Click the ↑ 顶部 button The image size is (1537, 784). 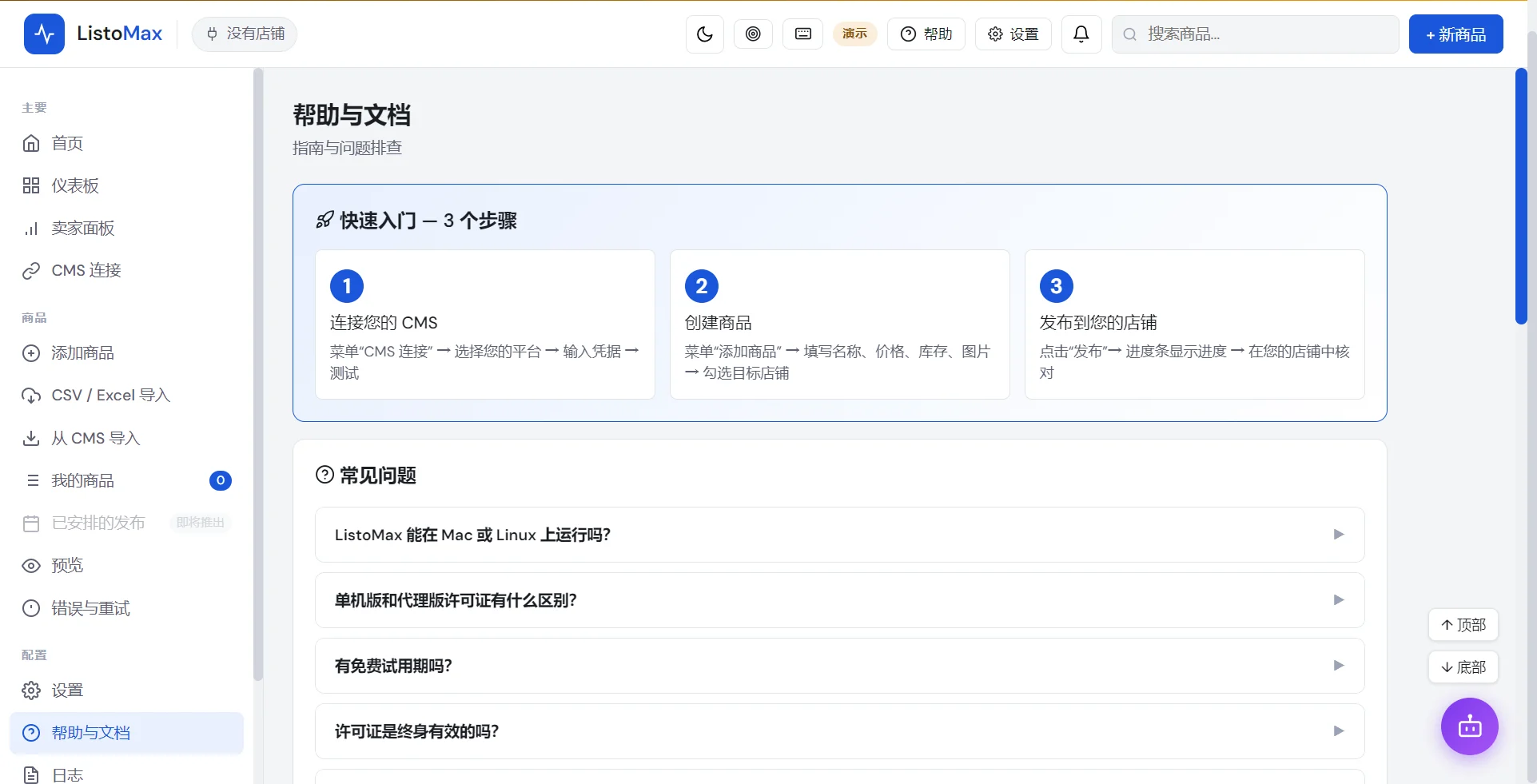click(1463, 625)
